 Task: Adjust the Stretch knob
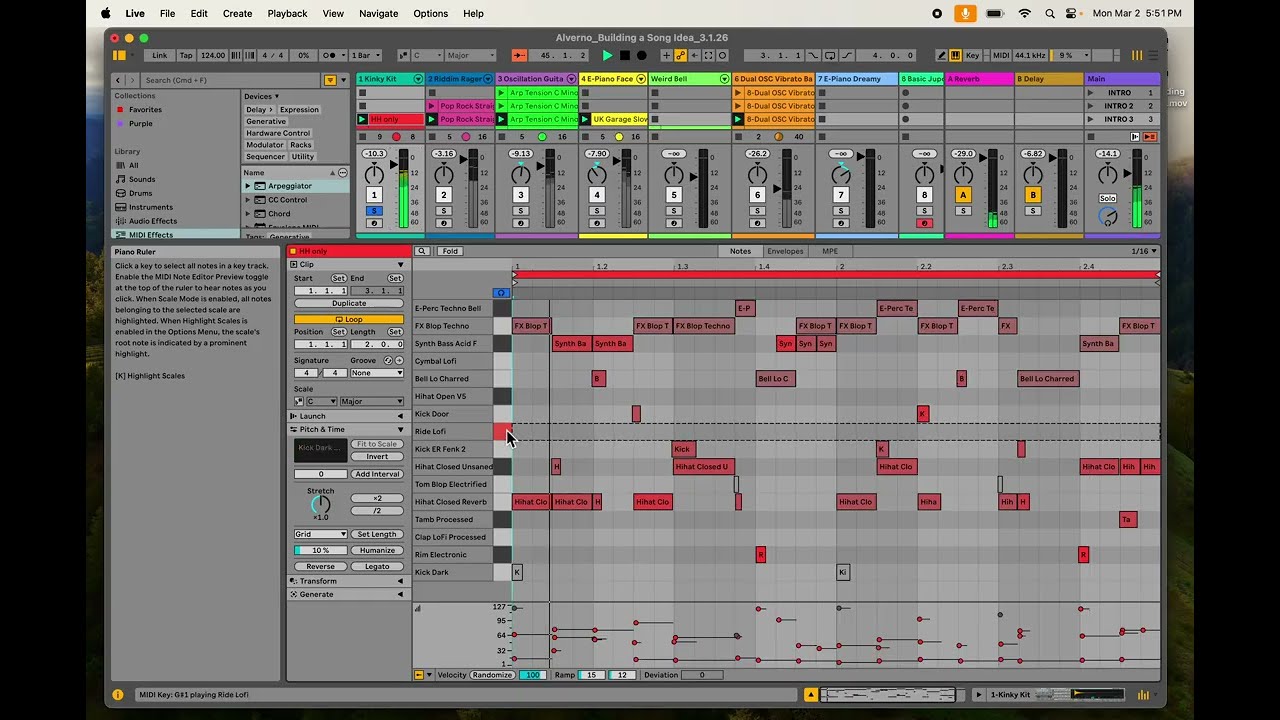pyautogui.click(x=320, y=505)
